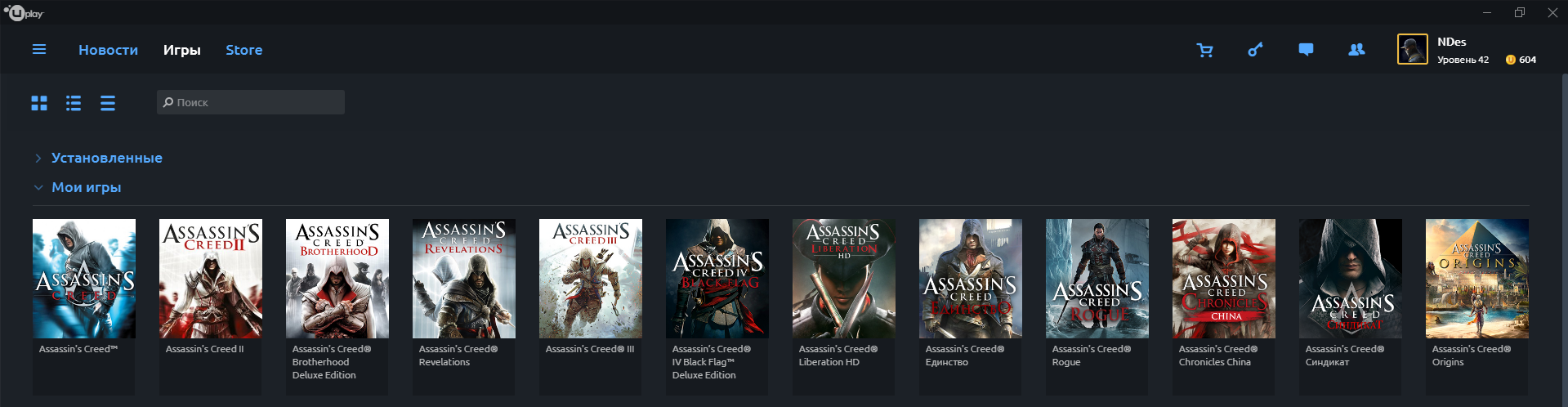The width and height of the screenshot is (1568, 407).
Task: Open the activate key icon
Action: point(1255,50)
